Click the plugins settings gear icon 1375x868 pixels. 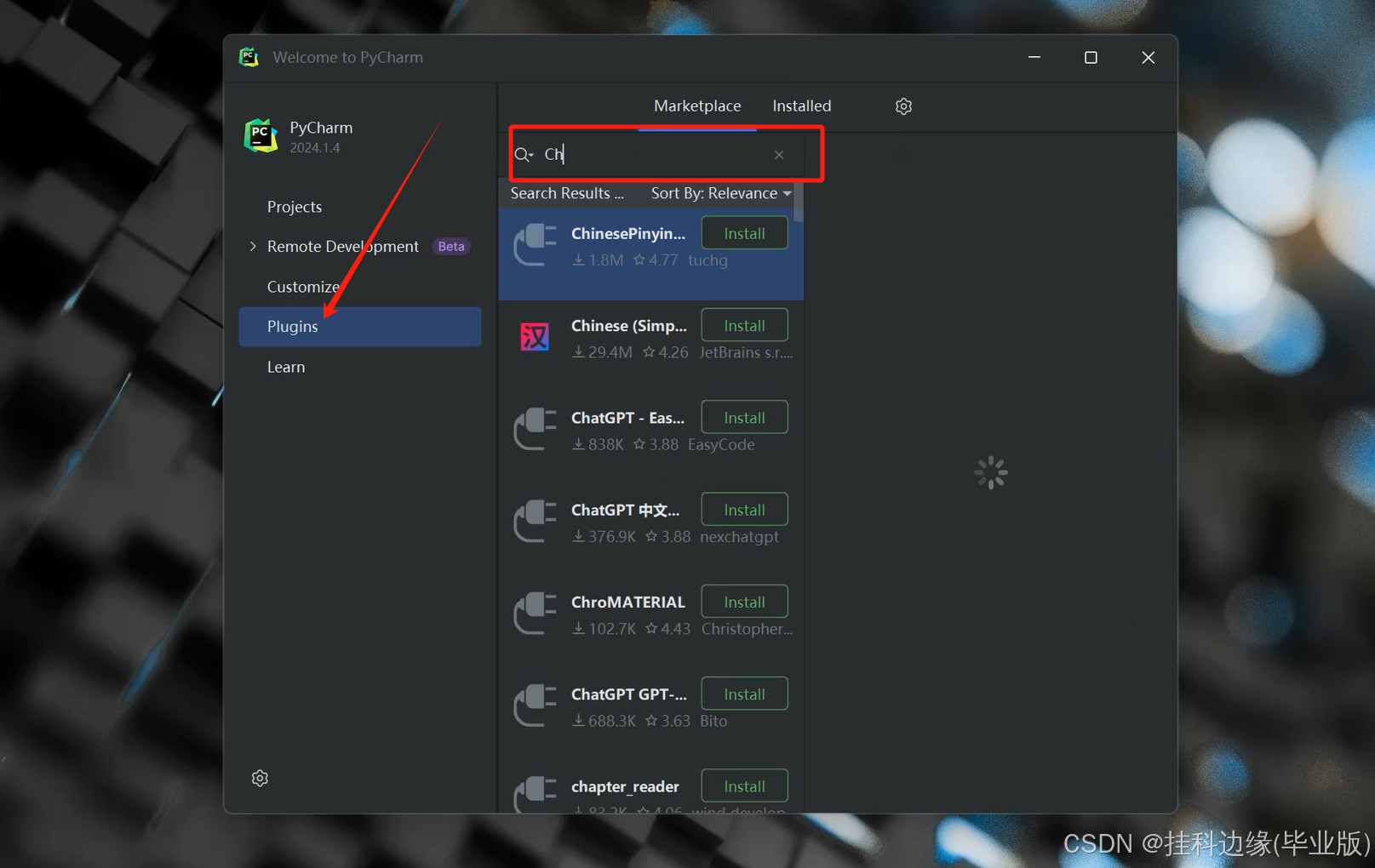[x=903, y=106]
